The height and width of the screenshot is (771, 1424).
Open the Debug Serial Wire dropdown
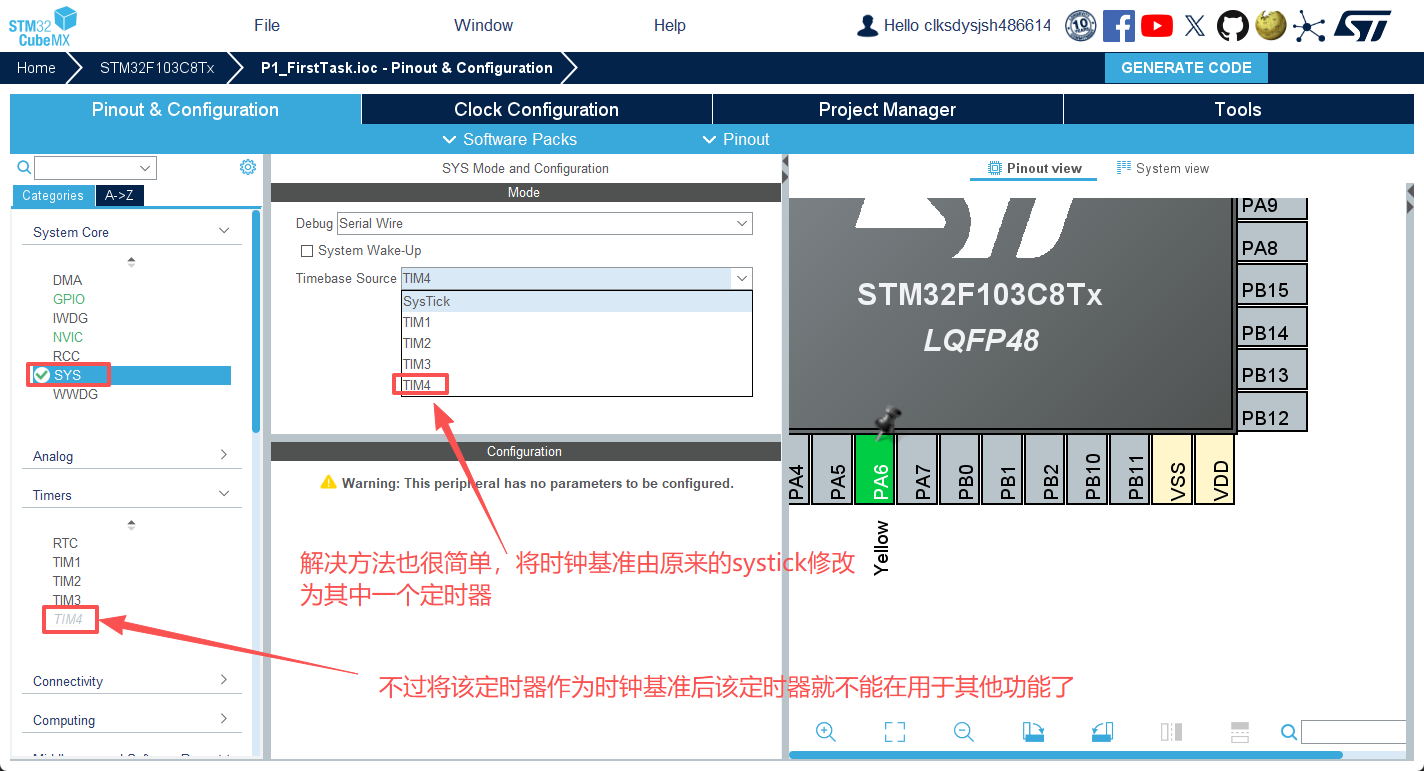click(x=545, y=223)
